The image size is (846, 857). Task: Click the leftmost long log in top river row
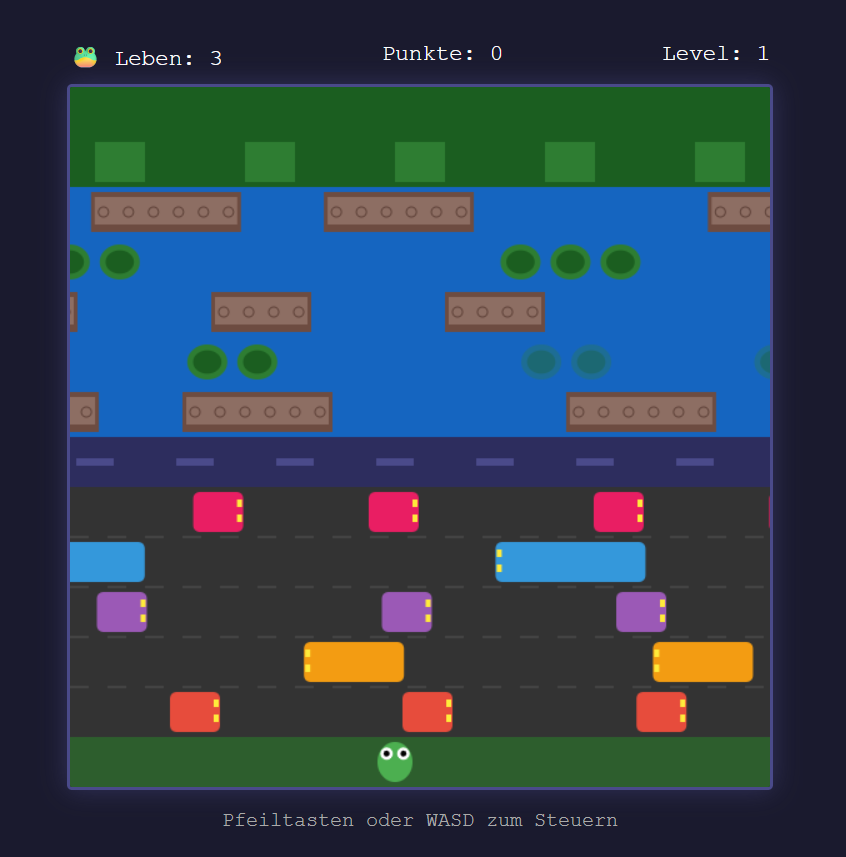(x=166, y=212)
